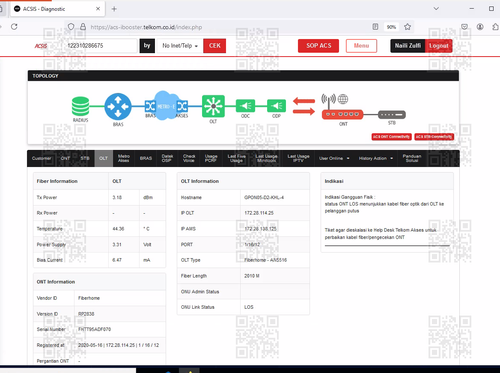This screenshot has width=500, height=373.
Task: Click the red ONT modem icon
Action: [342, 114]
